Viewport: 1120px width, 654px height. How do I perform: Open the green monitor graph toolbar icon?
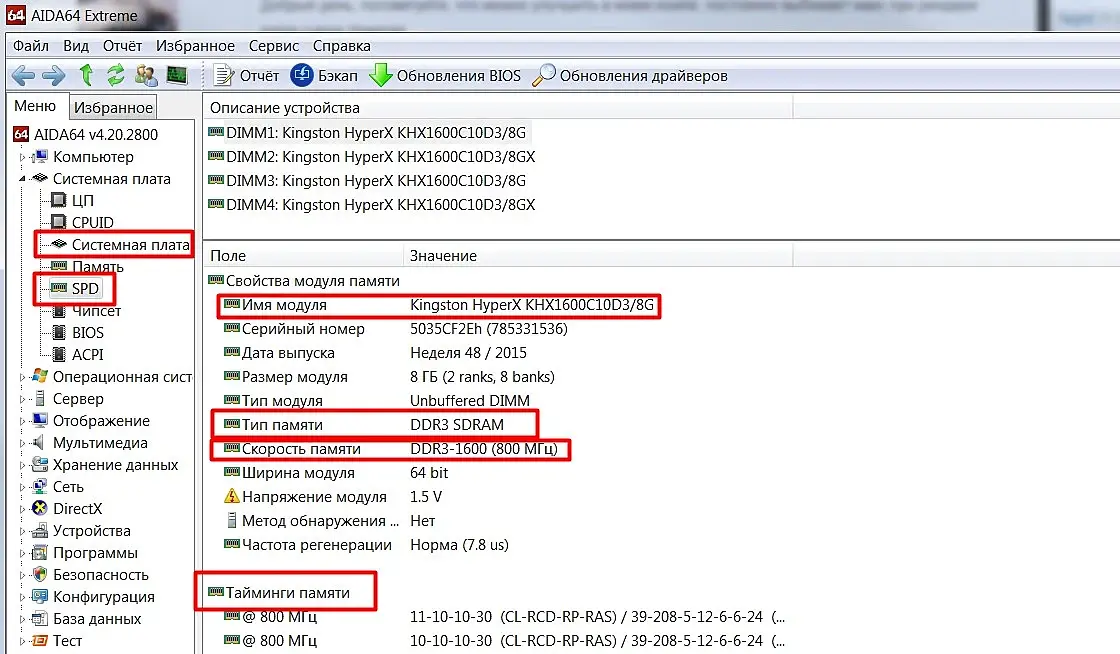176,74
